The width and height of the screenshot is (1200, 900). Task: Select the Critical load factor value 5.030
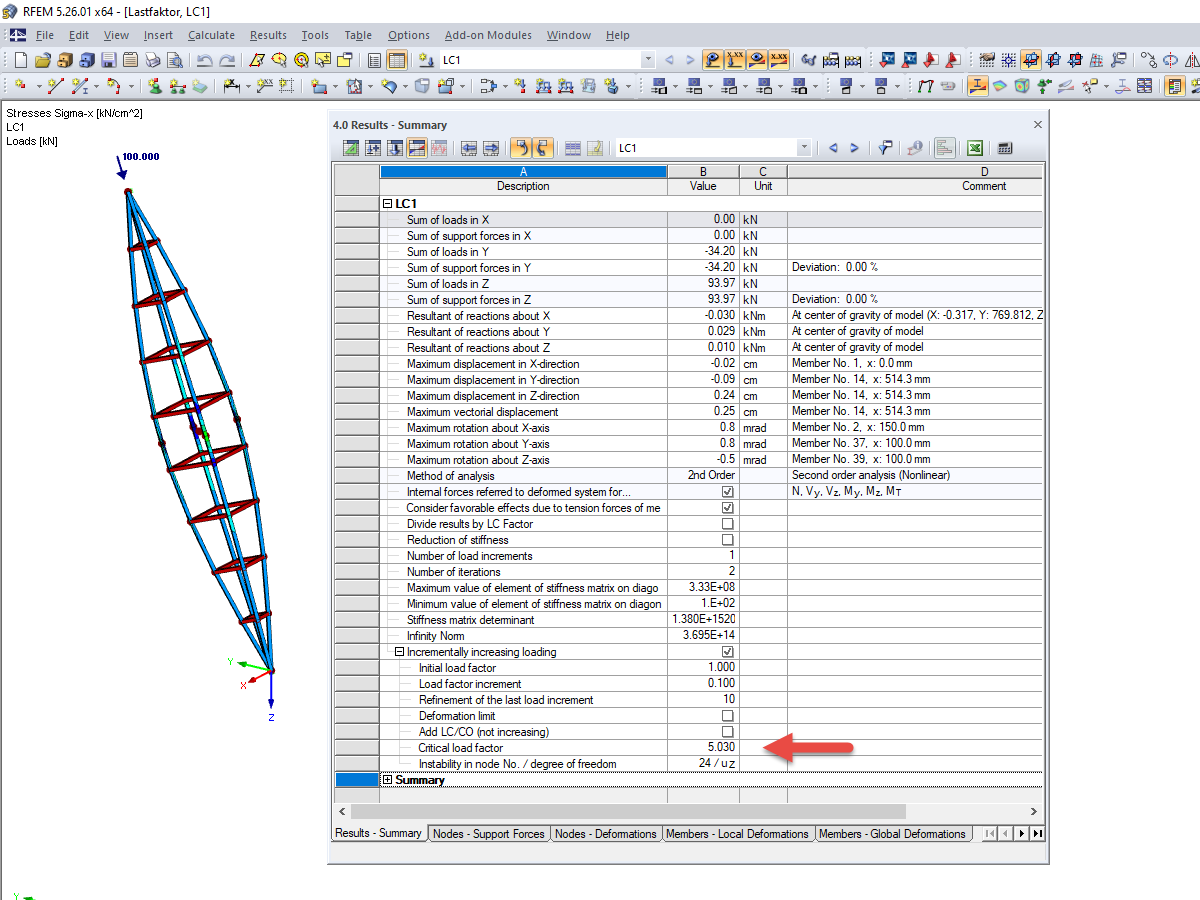coord(703,748)
